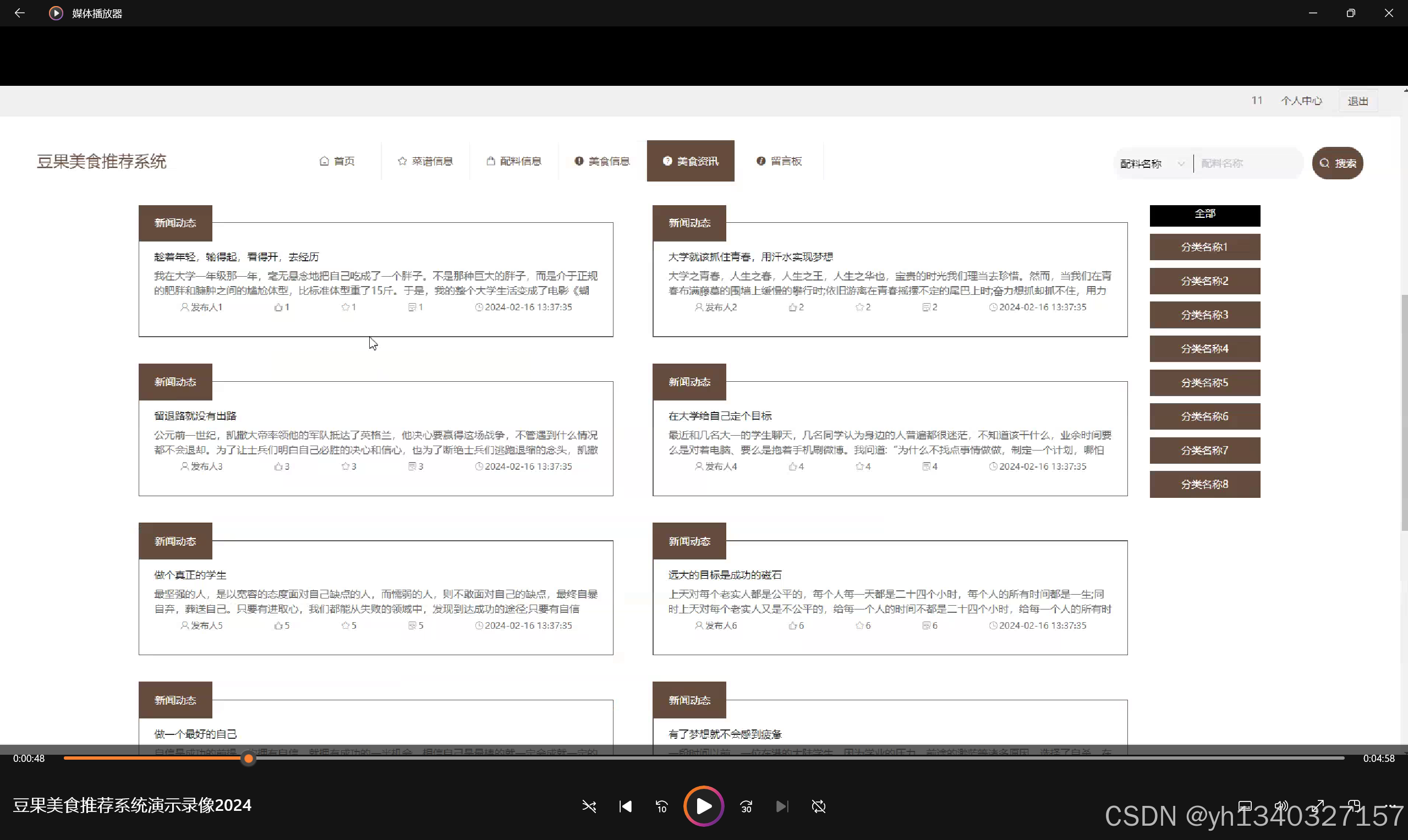Expand the 配料名称 search dropdown
This screenshot has width=1408, height=840.
point(1153,163)
